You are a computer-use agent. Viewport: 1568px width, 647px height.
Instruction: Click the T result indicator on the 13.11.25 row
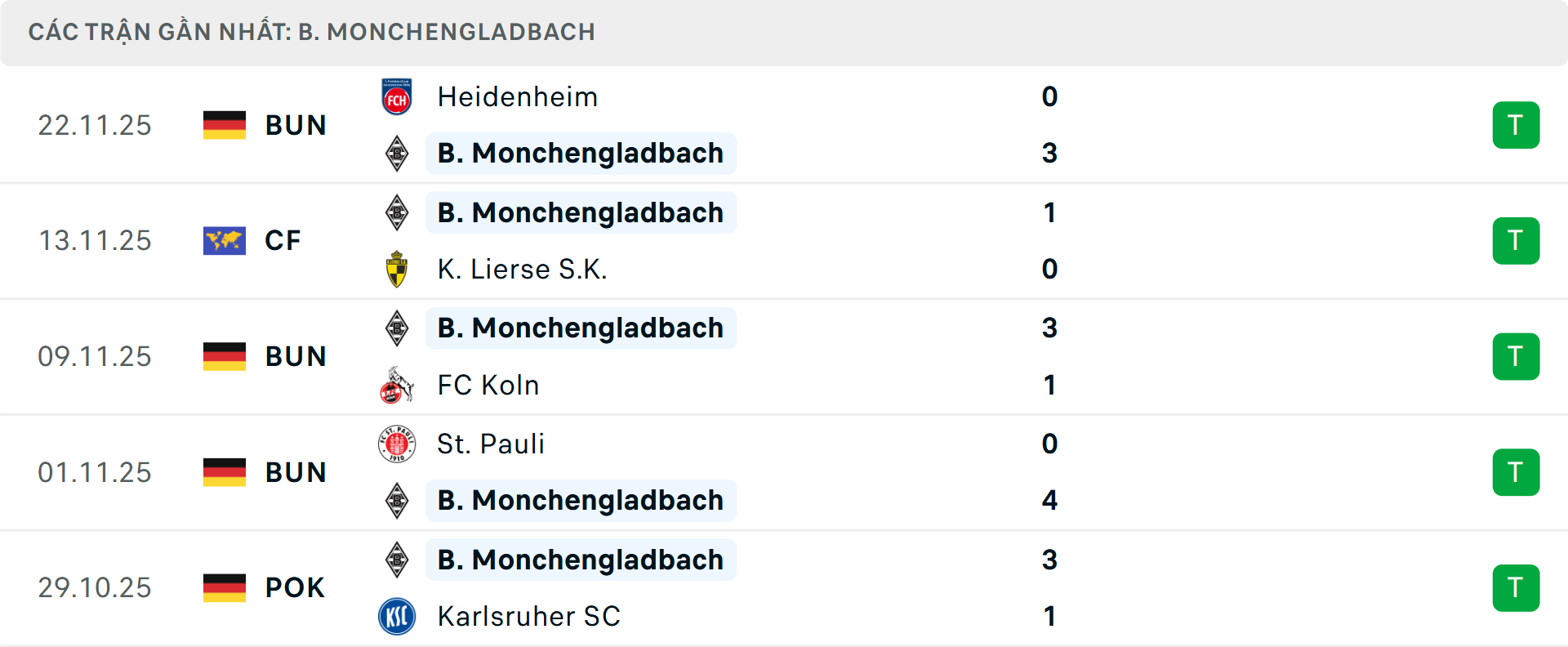pyautogui.click(x=1517, y=240)
